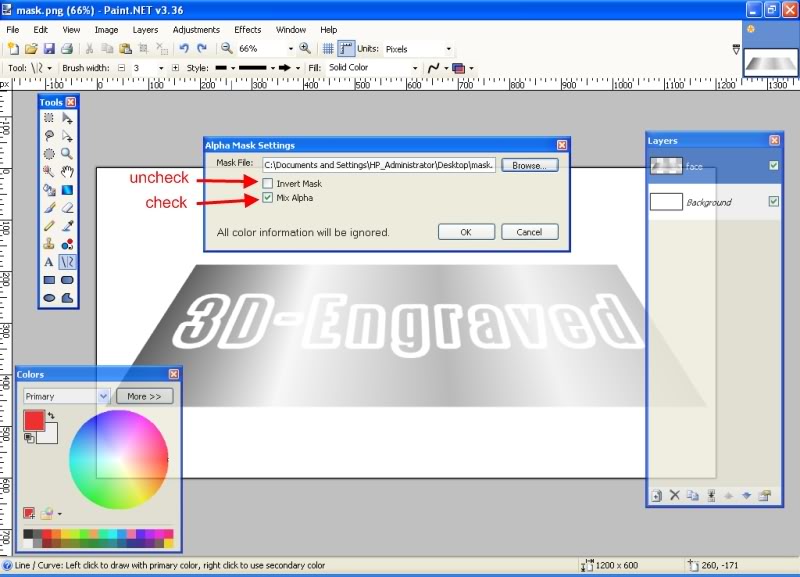Click the Browse... button
The image size is (800, 577).
529,165
